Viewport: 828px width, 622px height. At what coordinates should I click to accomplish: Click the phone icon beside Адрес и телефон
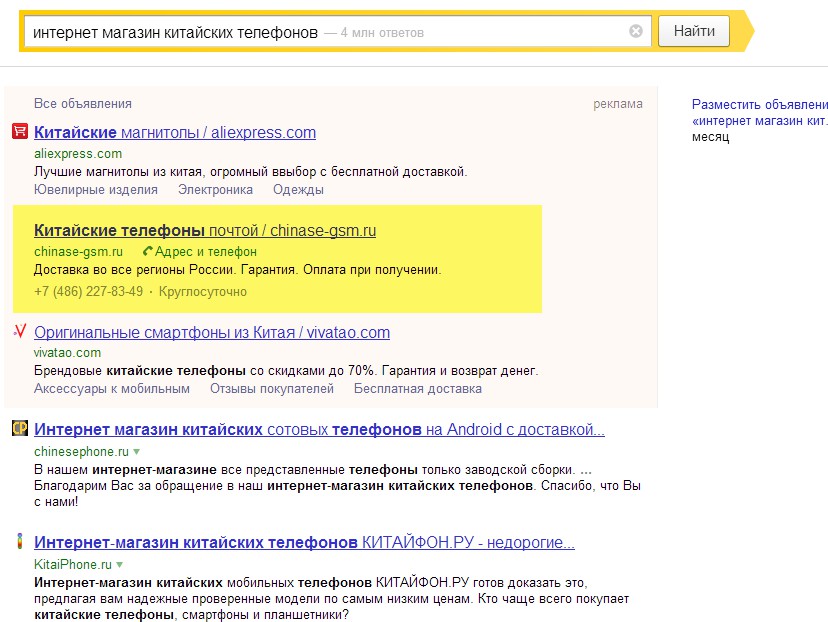point(148,251)
